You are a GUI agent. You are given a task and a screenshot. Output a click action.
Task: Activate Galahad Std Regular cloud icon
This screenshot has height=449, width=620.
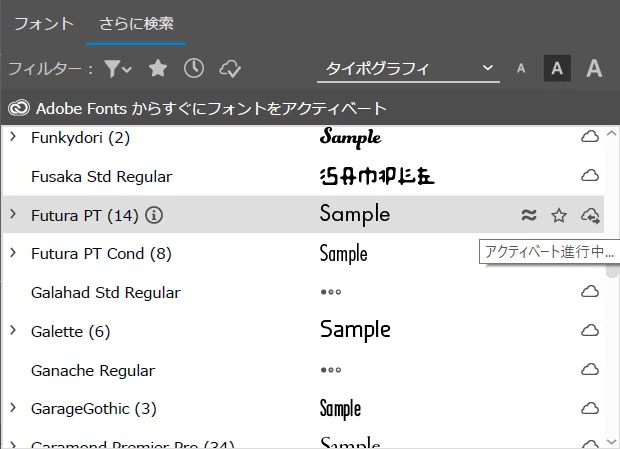[x=590, y=292]
